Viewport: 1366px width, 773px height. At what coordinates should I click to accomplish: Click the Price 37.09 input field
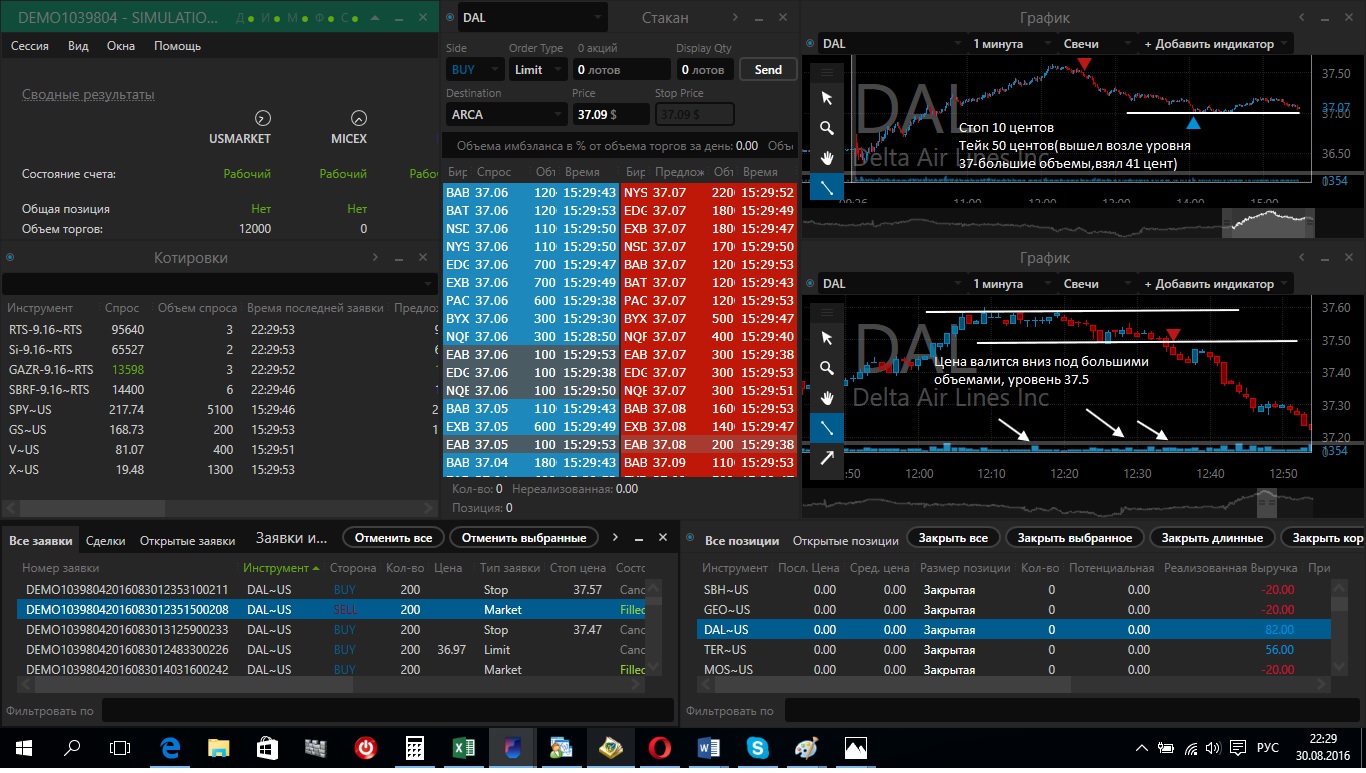(609, 115)
